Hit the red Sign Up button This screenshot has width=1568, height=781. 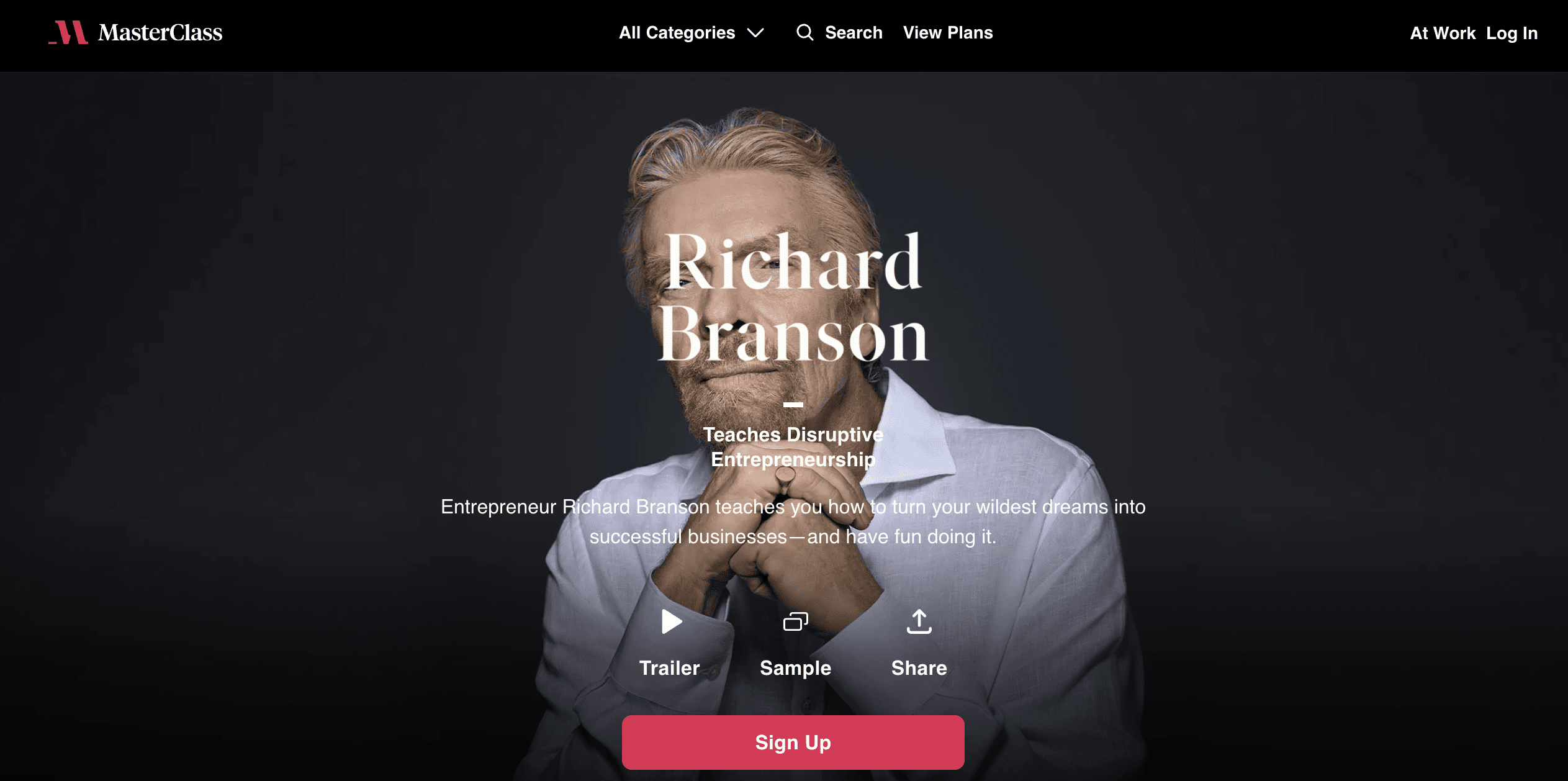point(793,743)
